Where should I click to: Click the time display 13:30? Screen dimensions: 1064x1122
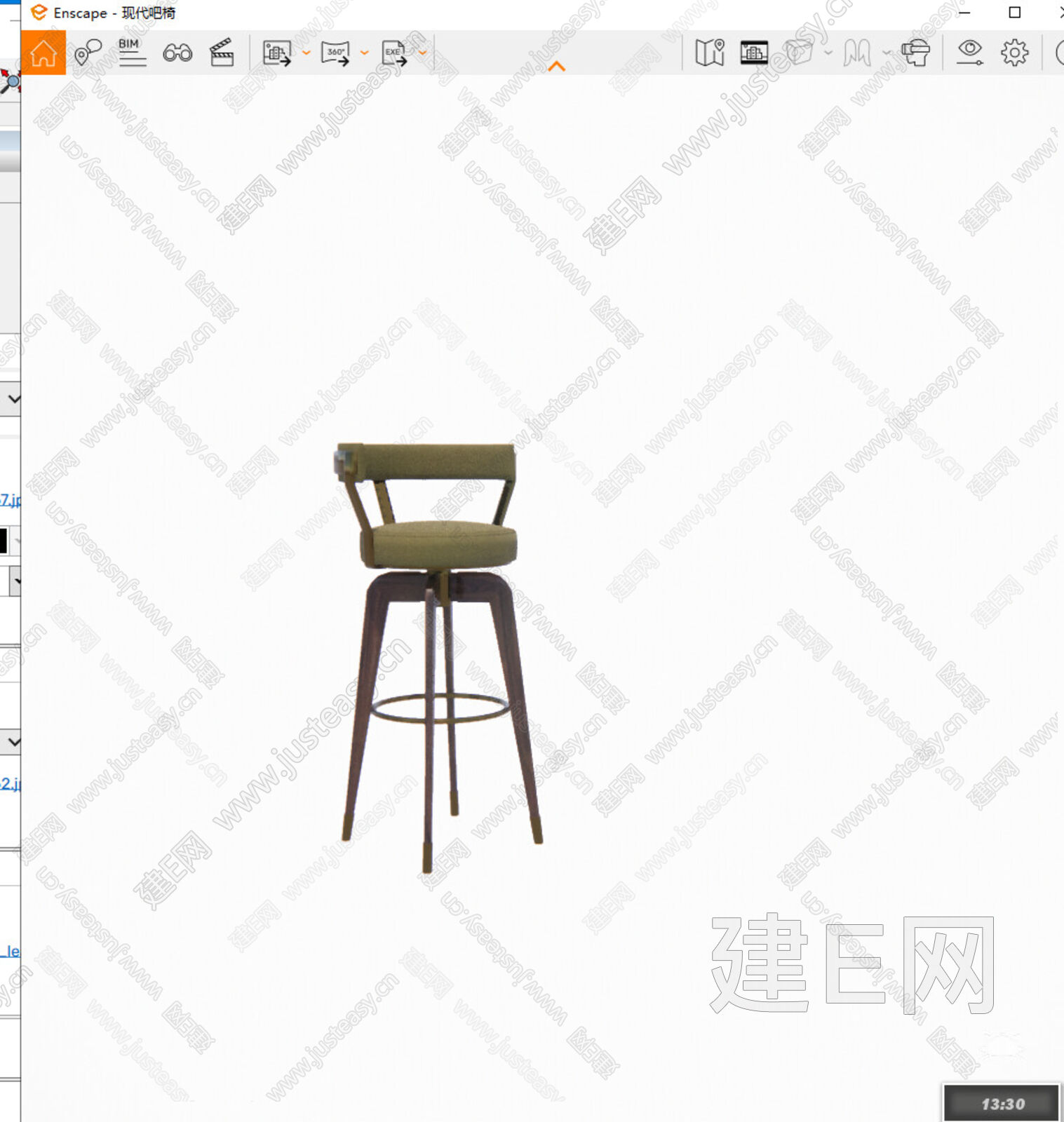tap(1002, 1104)
